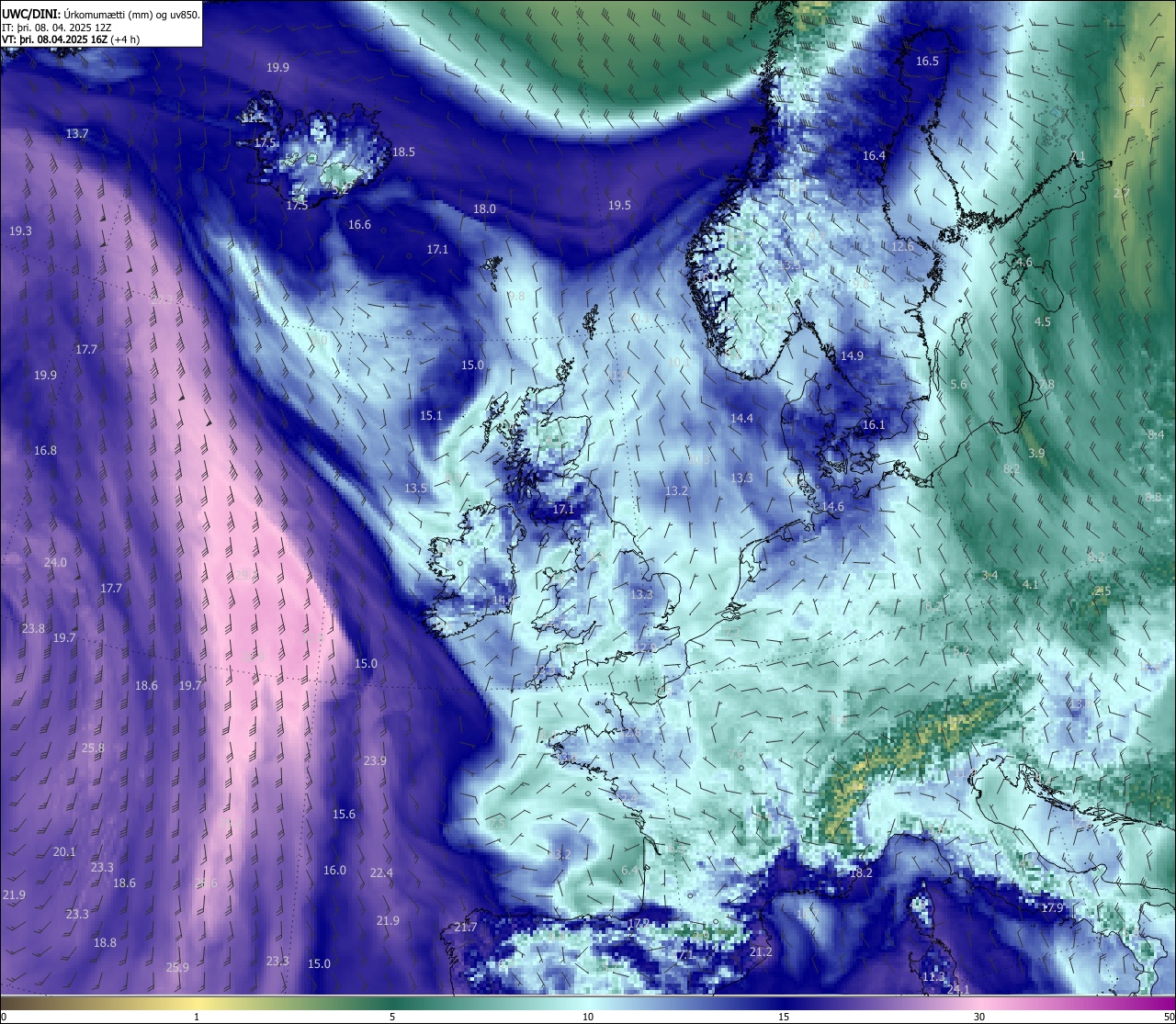Click the 18.8 value near the bottom left
The width and height of the screenshot is (1176, 1024).
click(x=105, y=942)
